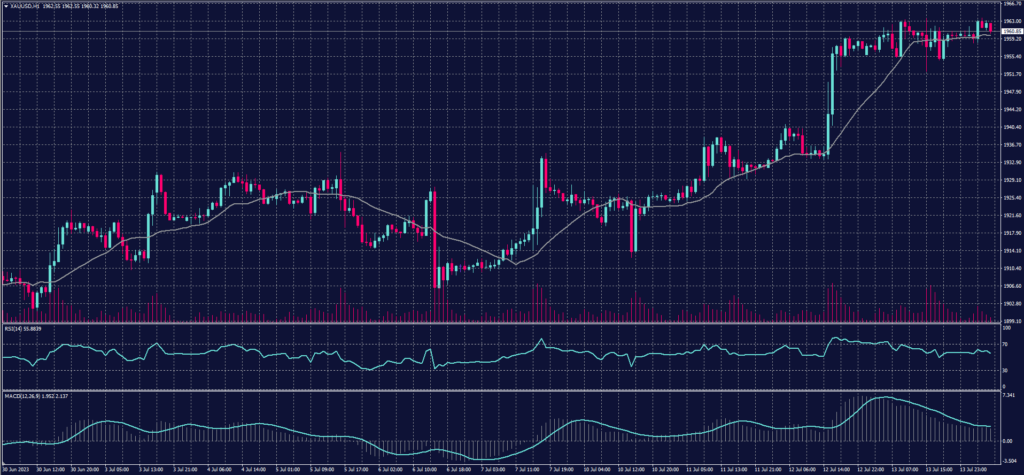This screenshot has height=475, width=1024.
Task: Click the 30 Jun 2023 date label
Action: [x=16, y=467]
